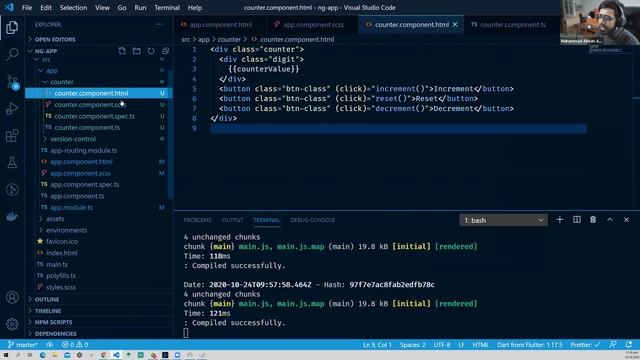Image resolution: width=640 pixels, height=360 pixels.
Task: Open the Help menu
Action: click(195, 8)
